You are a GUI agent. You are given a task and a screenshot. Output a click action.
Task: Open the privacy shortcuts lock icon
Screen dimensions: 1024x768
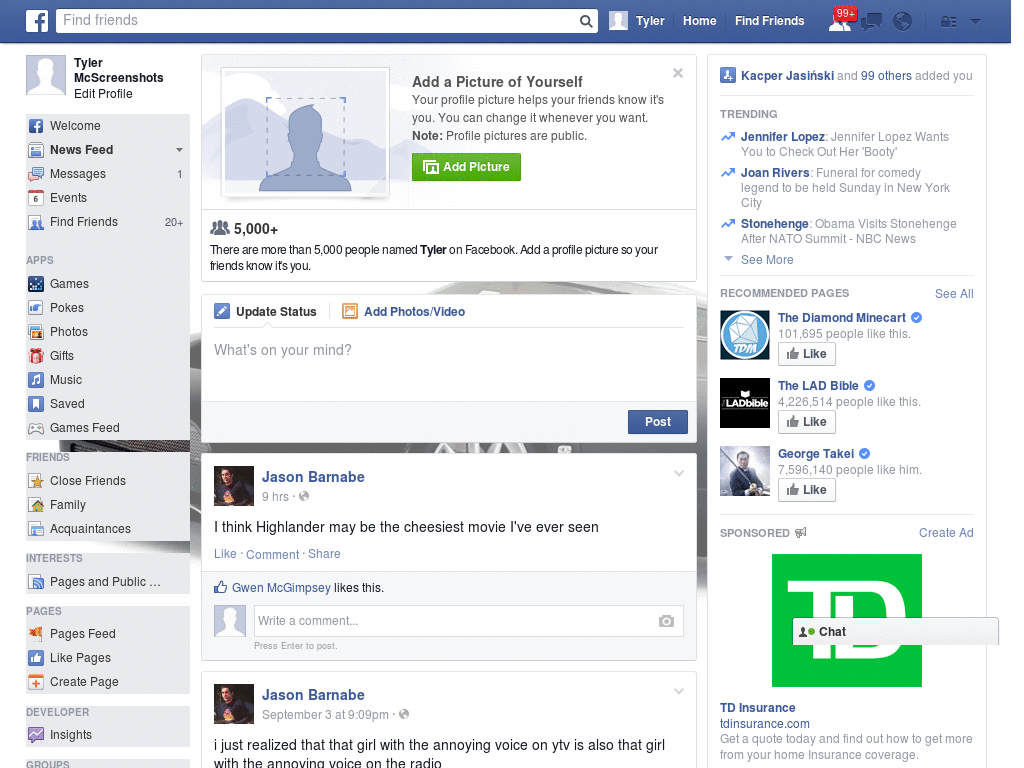point(948,22)
